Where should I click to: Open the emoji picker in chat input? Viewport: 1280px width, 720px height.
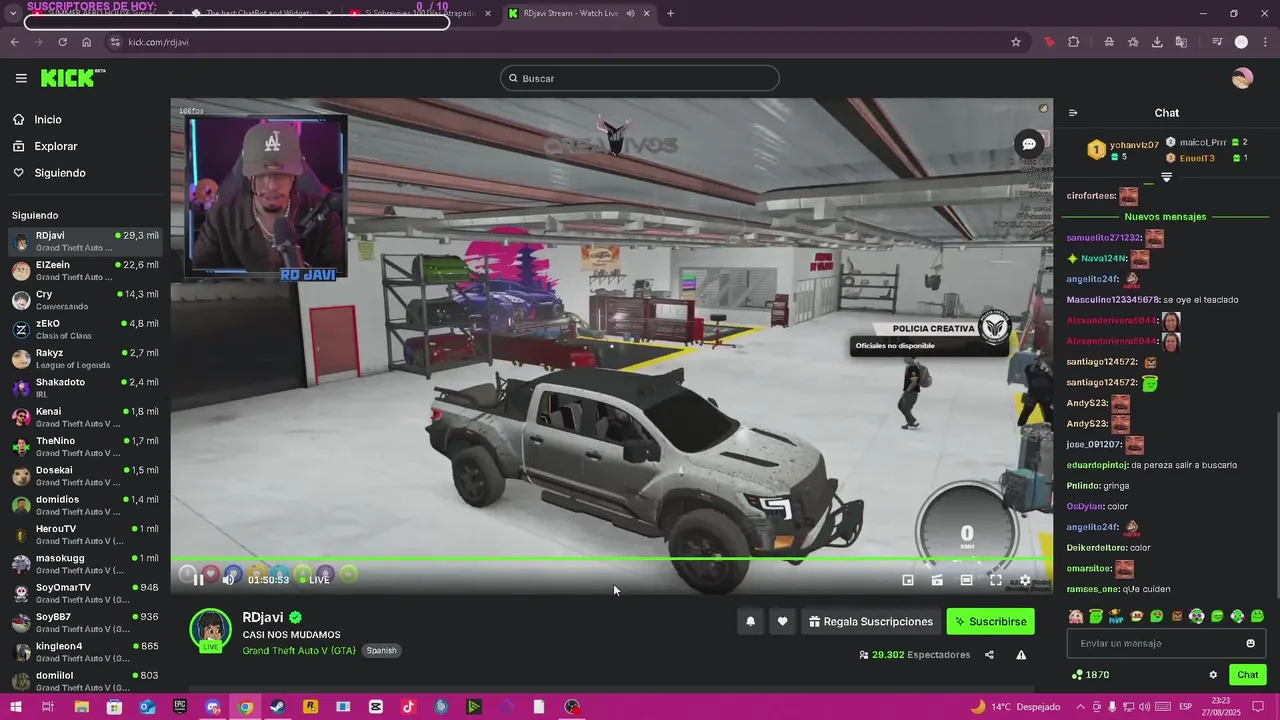1250,643
